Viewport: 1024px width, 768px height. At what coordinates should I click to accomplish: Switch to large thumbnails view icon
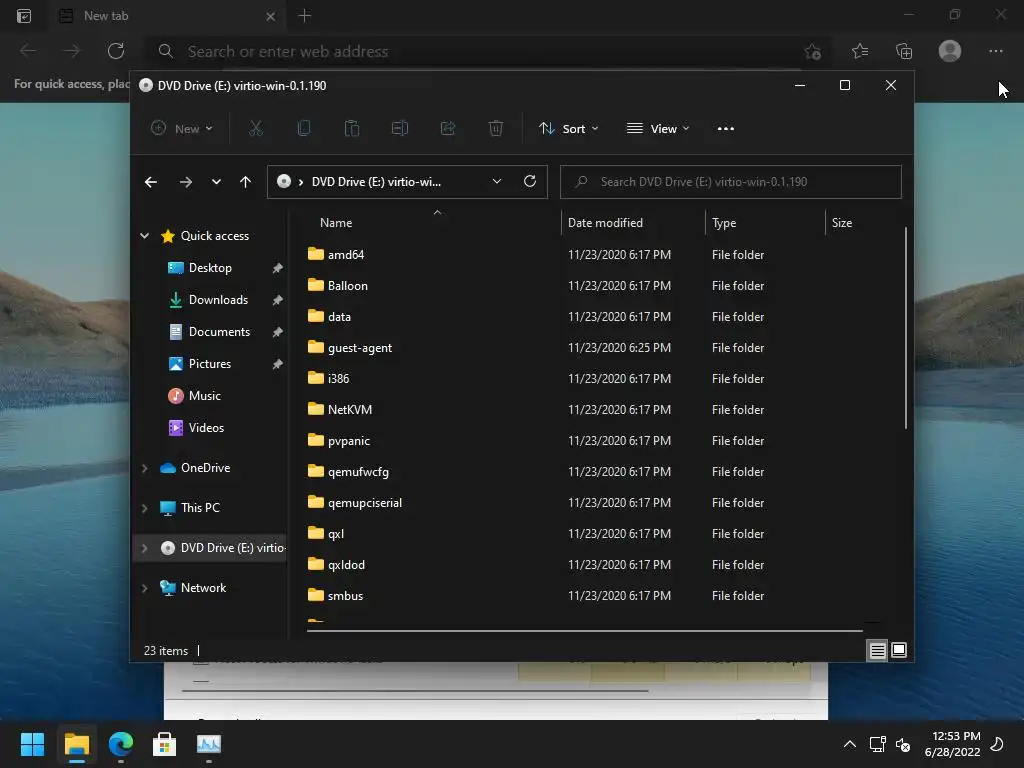coord(899,650)
